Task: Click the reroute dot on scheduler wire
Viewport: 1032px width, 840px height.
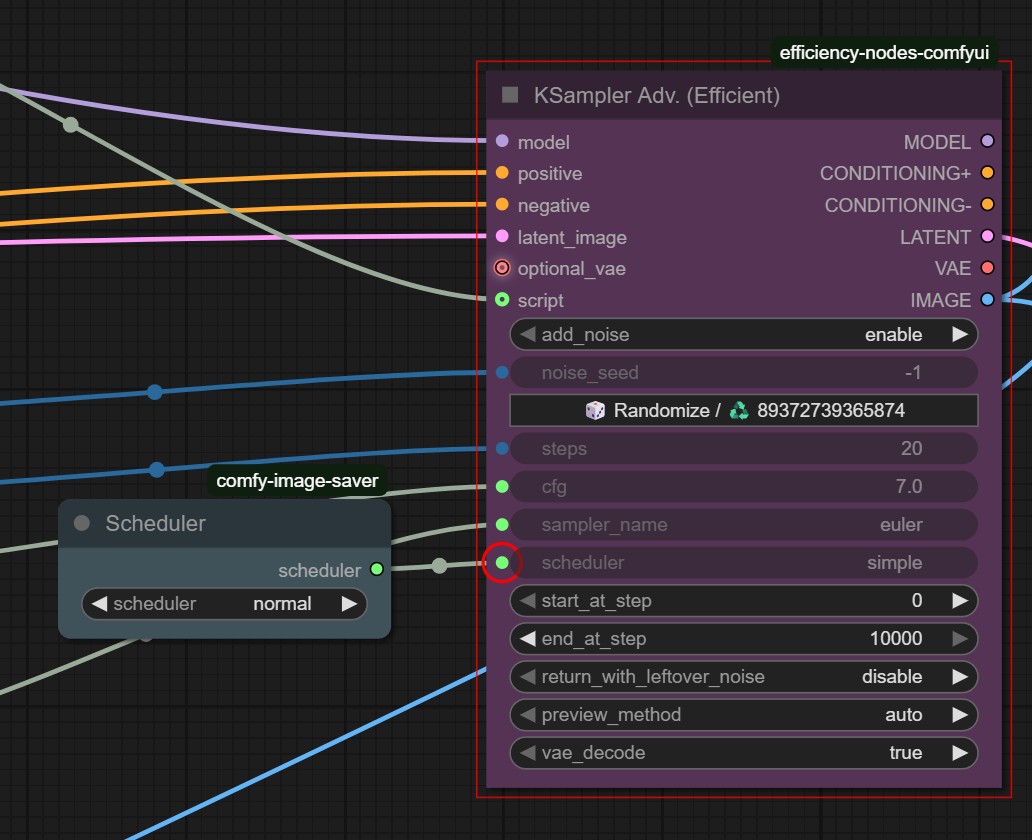Action: (440, 565)
